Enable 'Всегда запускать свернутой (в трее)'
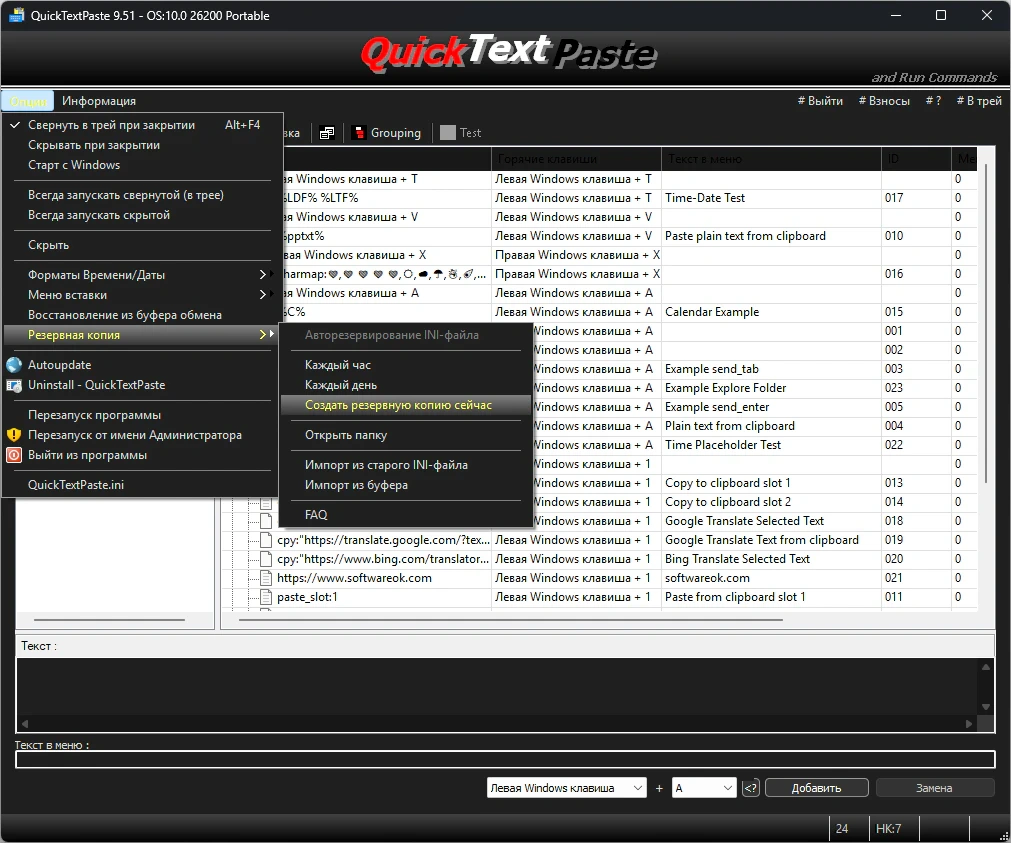This screenshot has width=1011, height=843. click(x=143, y=195)
